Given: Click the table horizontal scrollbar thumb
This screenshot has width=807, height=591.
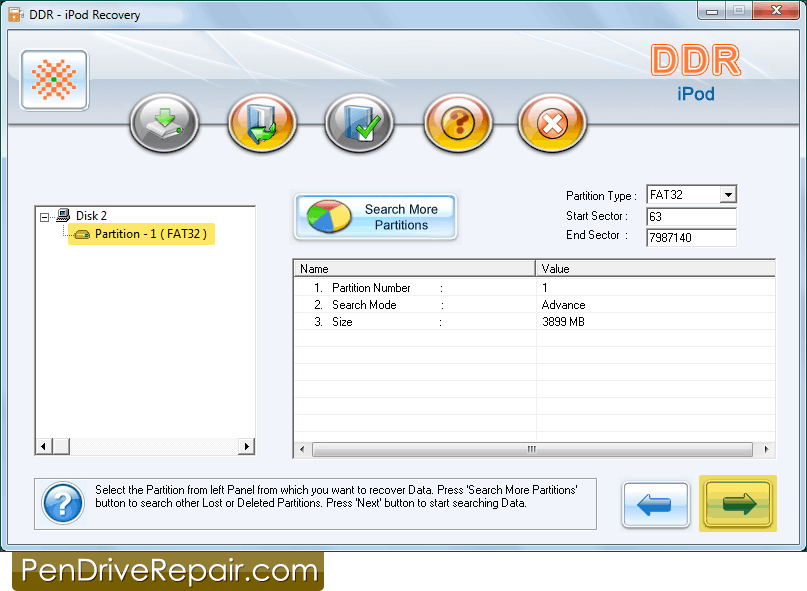Looking at the screenshot, I should click(532, 449).
